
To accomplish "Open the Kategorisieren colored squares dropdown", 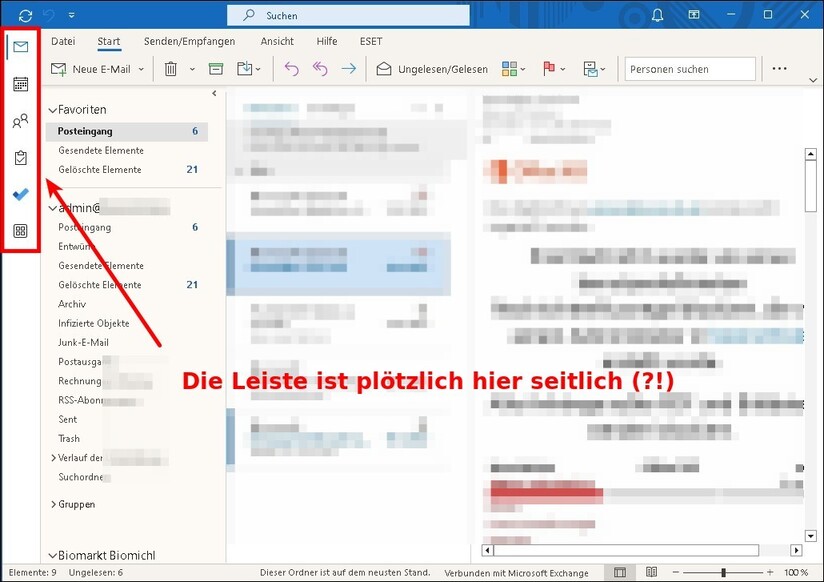I will coord(510,68).
